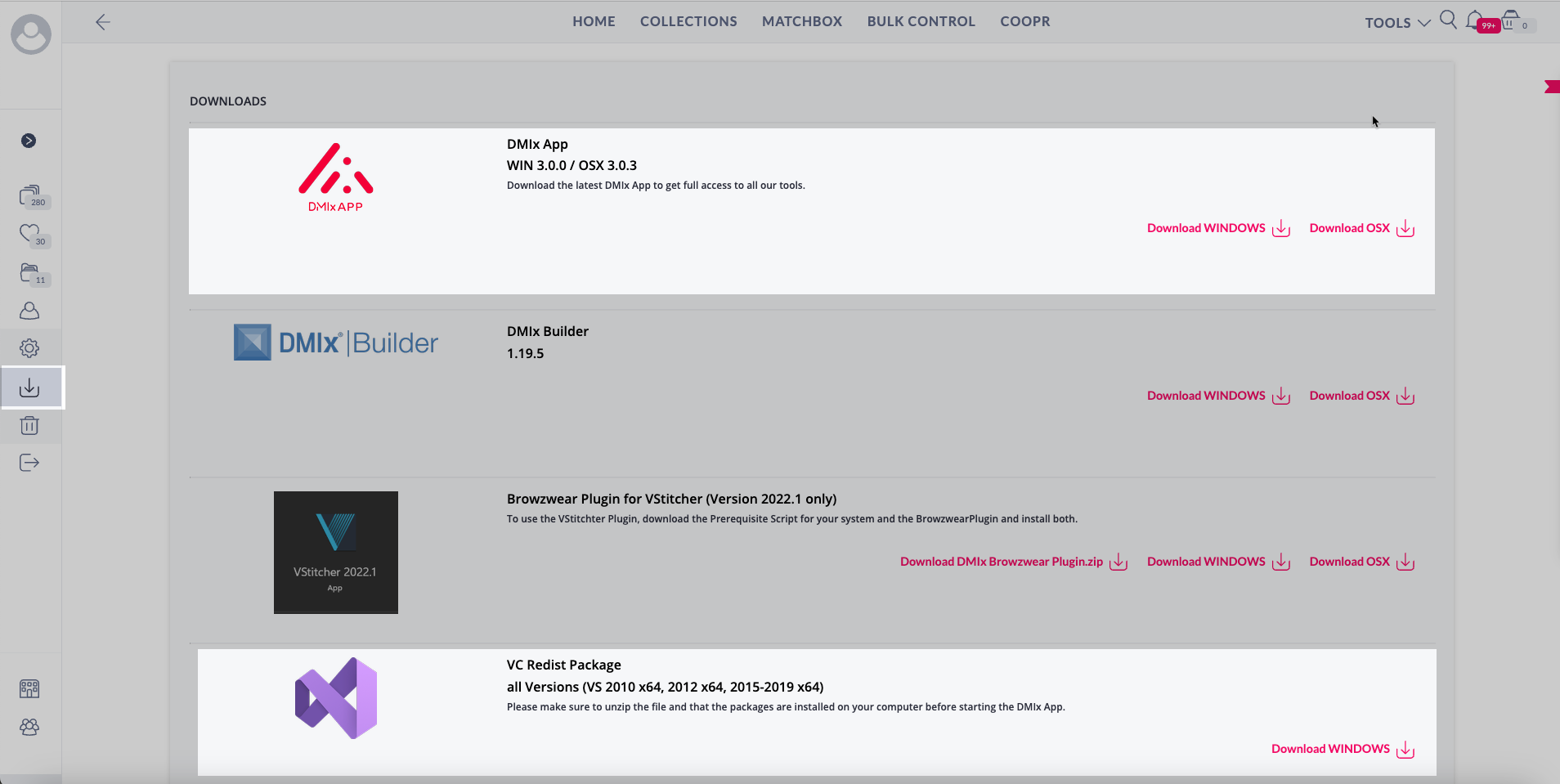Open the COOPR tab

click(1025, 21)
